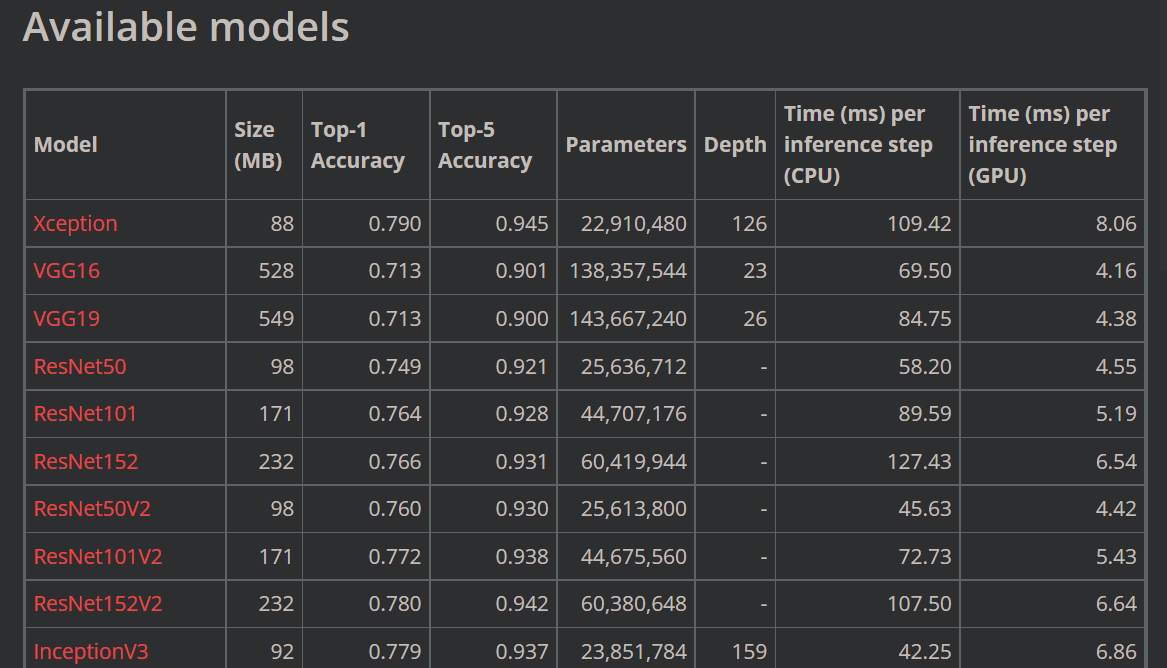Screen dimensions: 1167x668
Task: Open the VGG16 model link
Action: click(66, 271)
